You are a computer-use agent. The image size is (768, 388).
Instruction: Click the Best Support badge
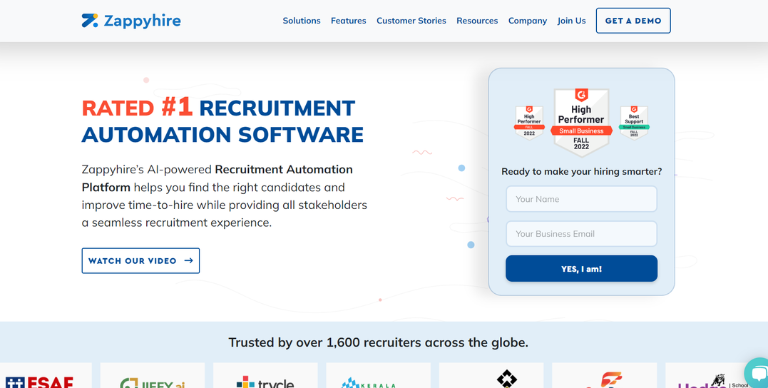pos(634,122)
